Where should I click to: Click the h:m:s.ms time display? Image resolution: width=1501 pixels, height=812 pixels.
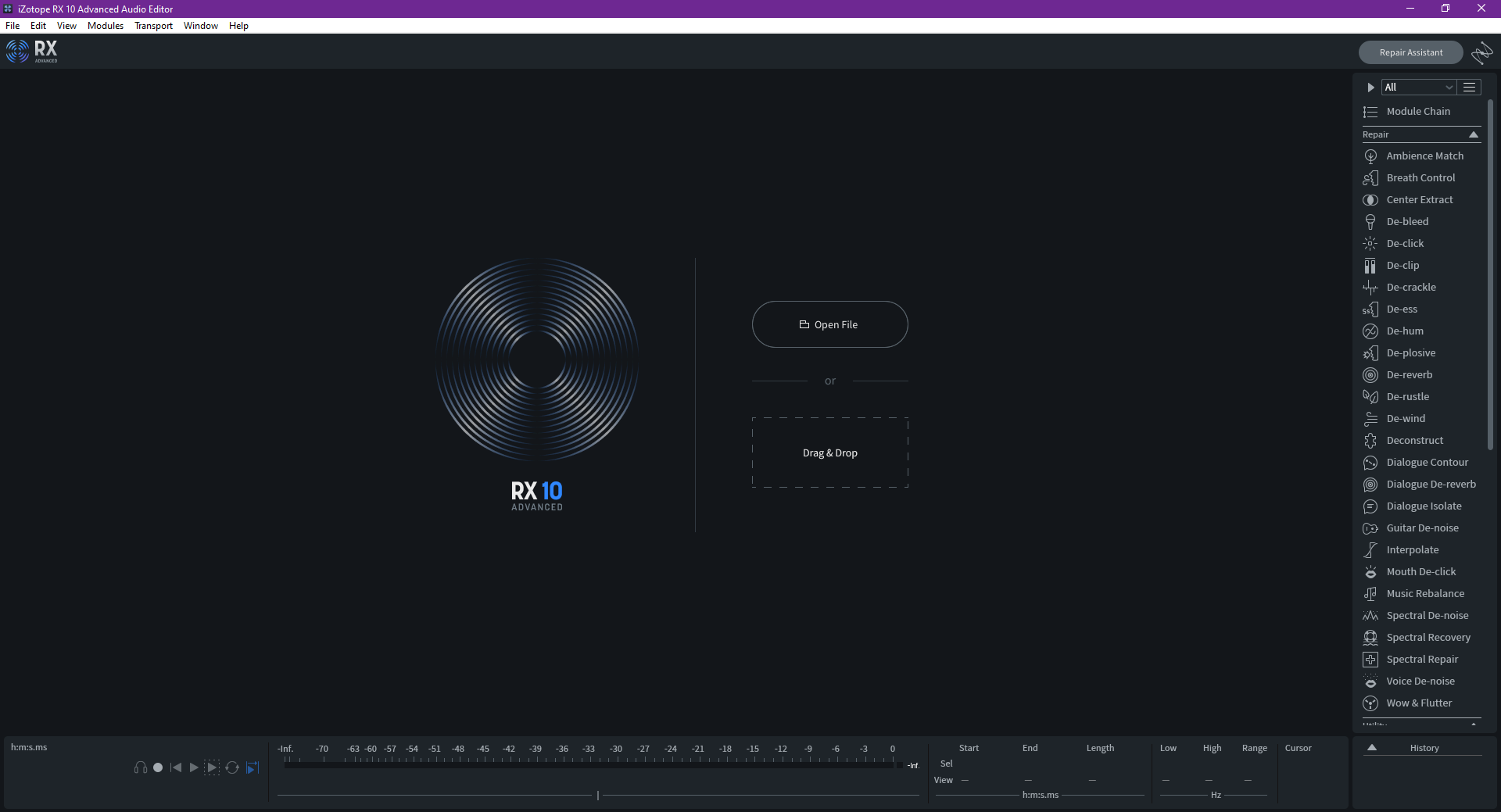pos(29,747)
